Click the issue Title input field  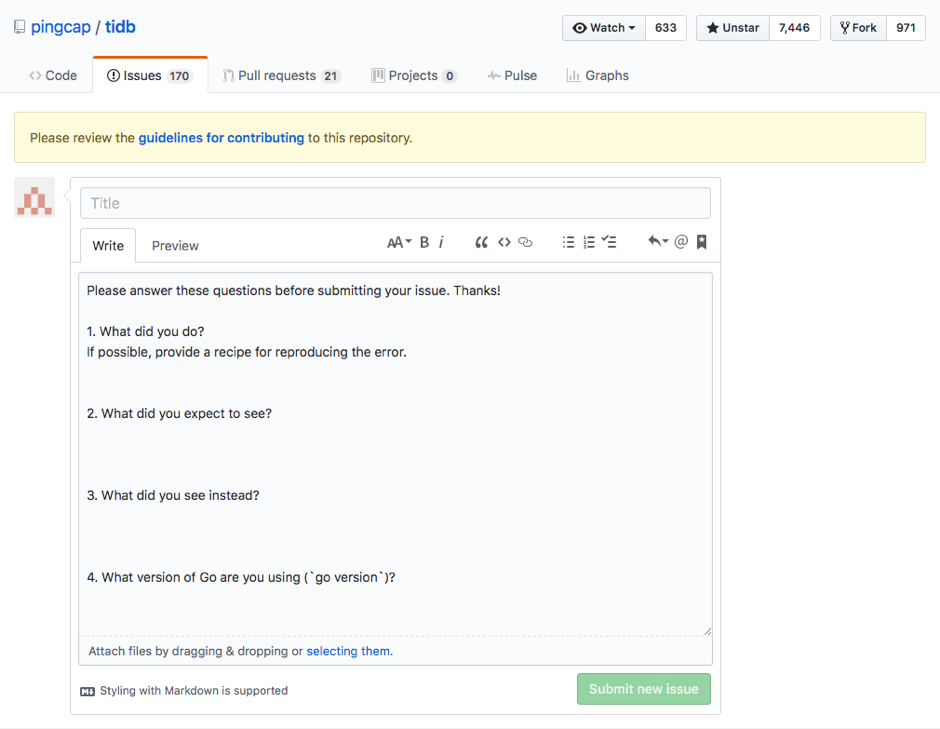(x=395, y=203)
